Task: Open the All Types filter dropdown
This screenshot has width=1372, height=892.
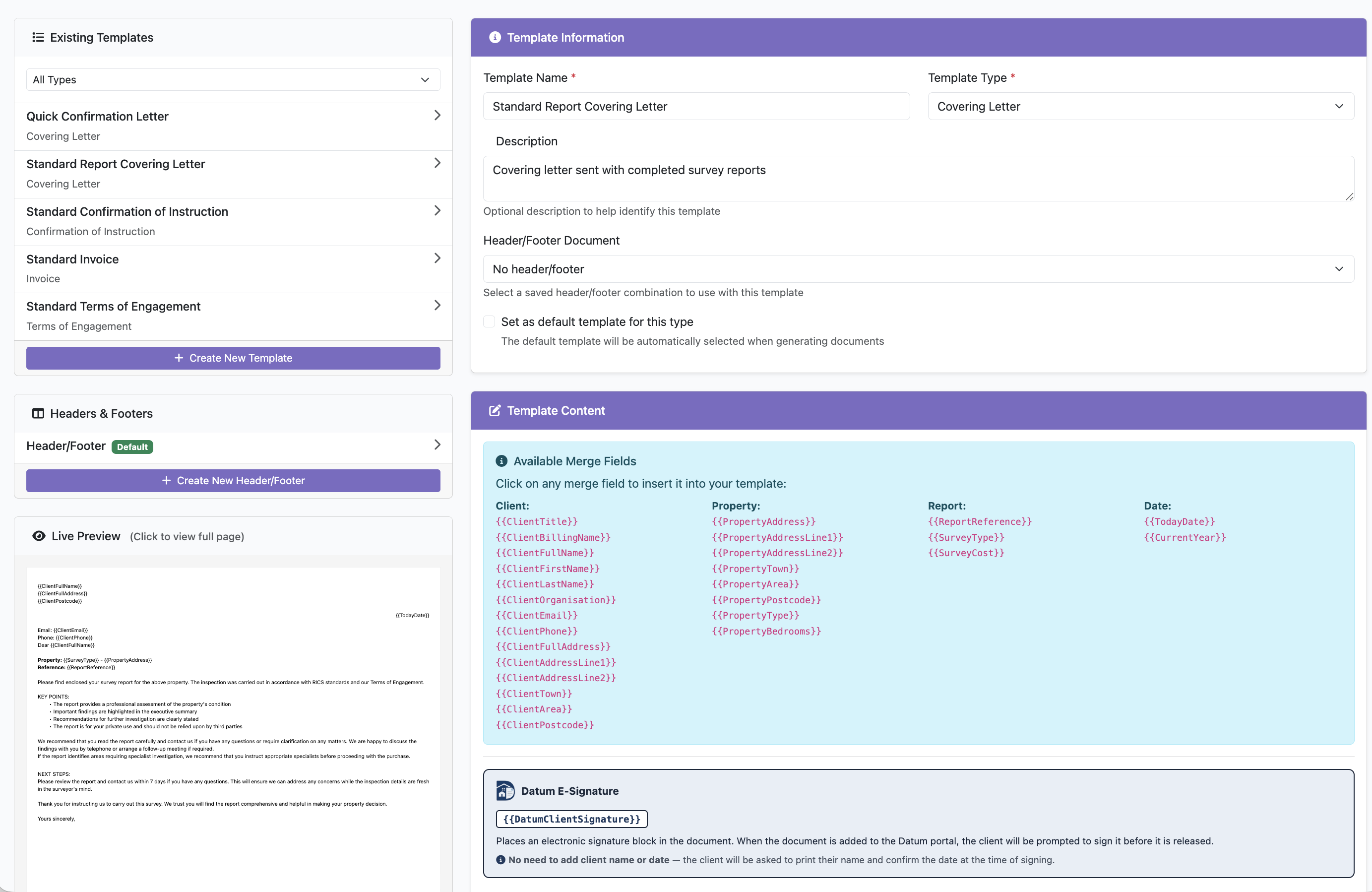Action: pyautogui.click(x=233, y=79)
